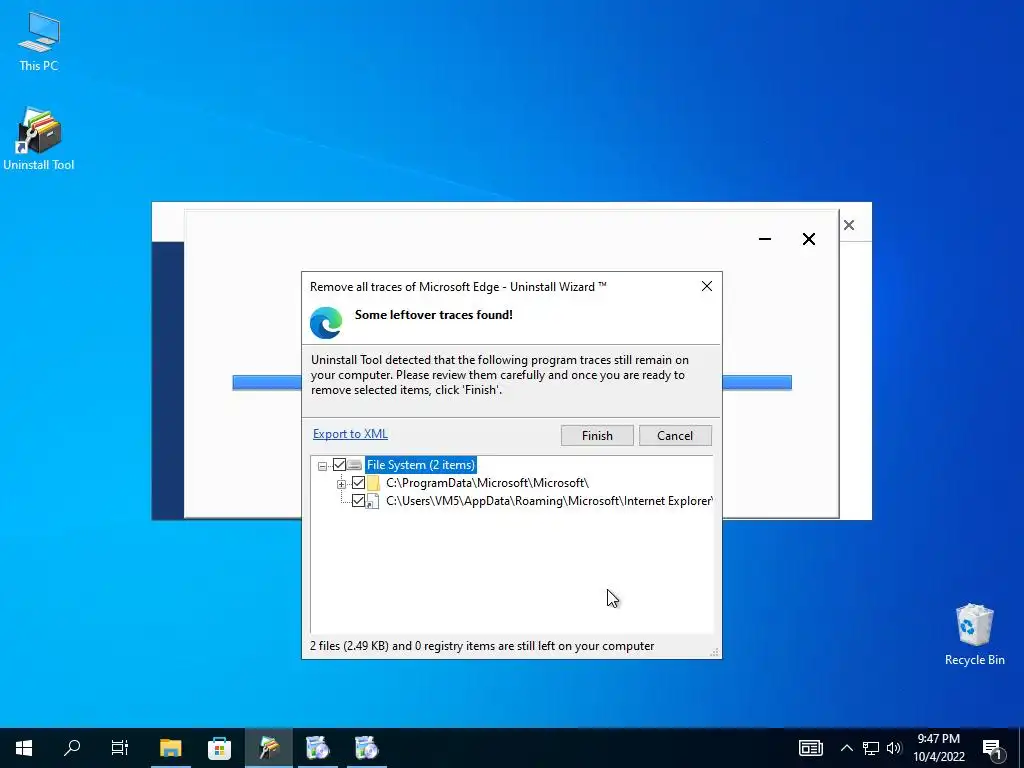Viewport: 1024px width, 768px height.
Task: Expand the C:\ProgramData\Microsoft\Microsoft\ folder node
Action: [341, 484]
